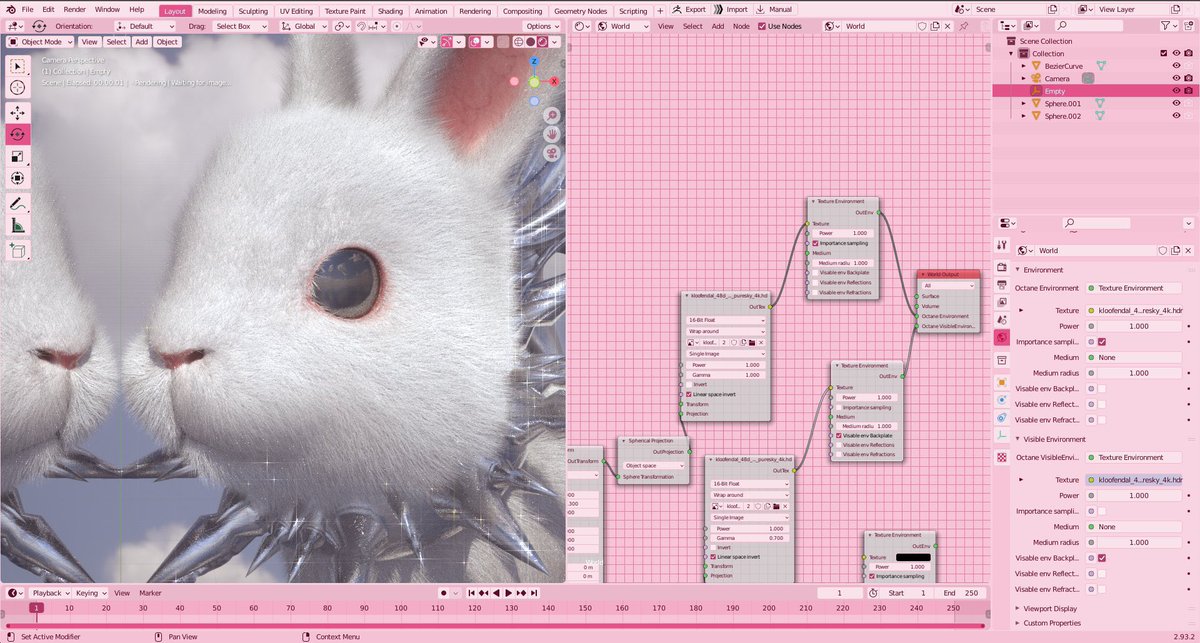Viewport: 1200px width, 643px height.
Task: Toggle Use Nodes checkbox
Action: point(762,26)
